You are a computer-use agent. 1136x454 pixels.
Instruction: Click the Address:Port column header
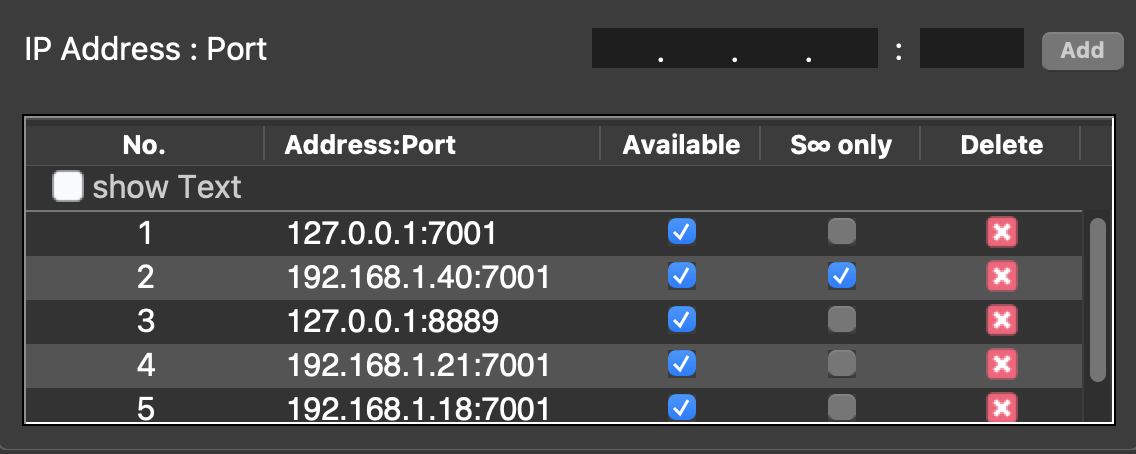click(370, 145)
